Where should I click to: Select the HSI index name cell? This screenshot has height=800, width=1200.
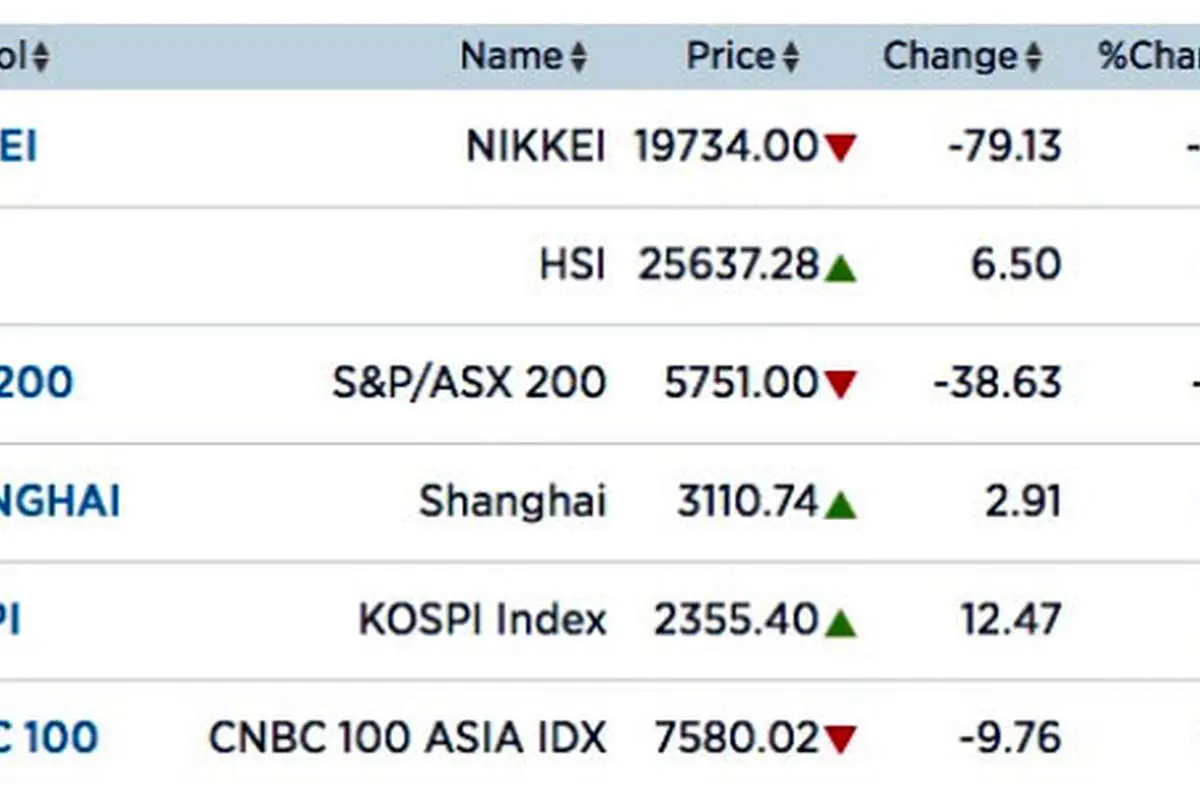coord(572,265)
